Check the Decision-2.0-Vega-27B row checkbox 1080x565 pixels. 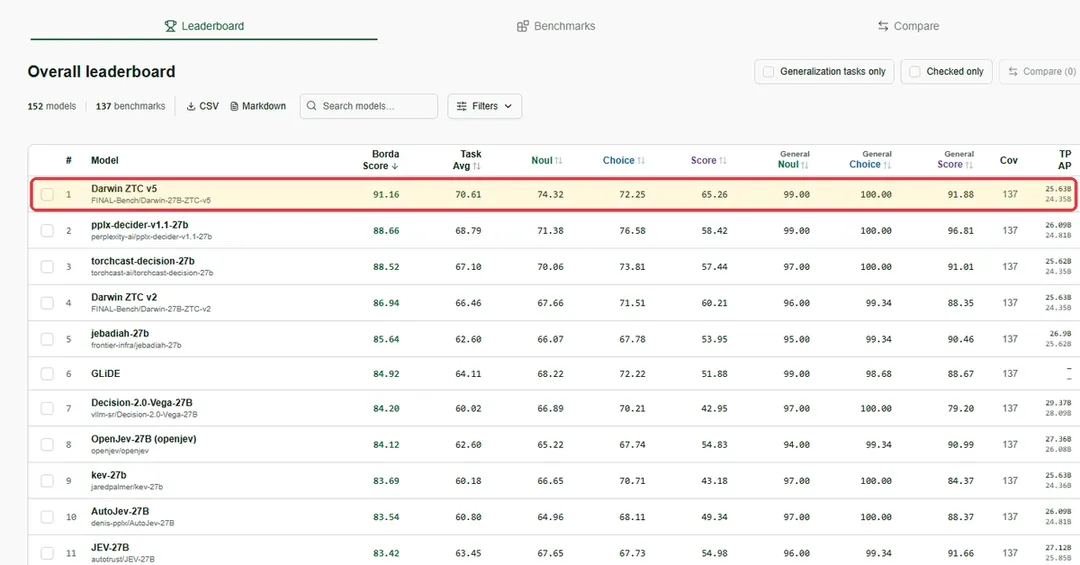pos(47,408)
